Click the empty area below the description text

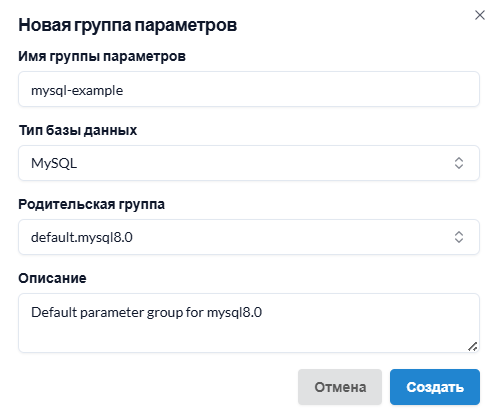click(233, 337)
